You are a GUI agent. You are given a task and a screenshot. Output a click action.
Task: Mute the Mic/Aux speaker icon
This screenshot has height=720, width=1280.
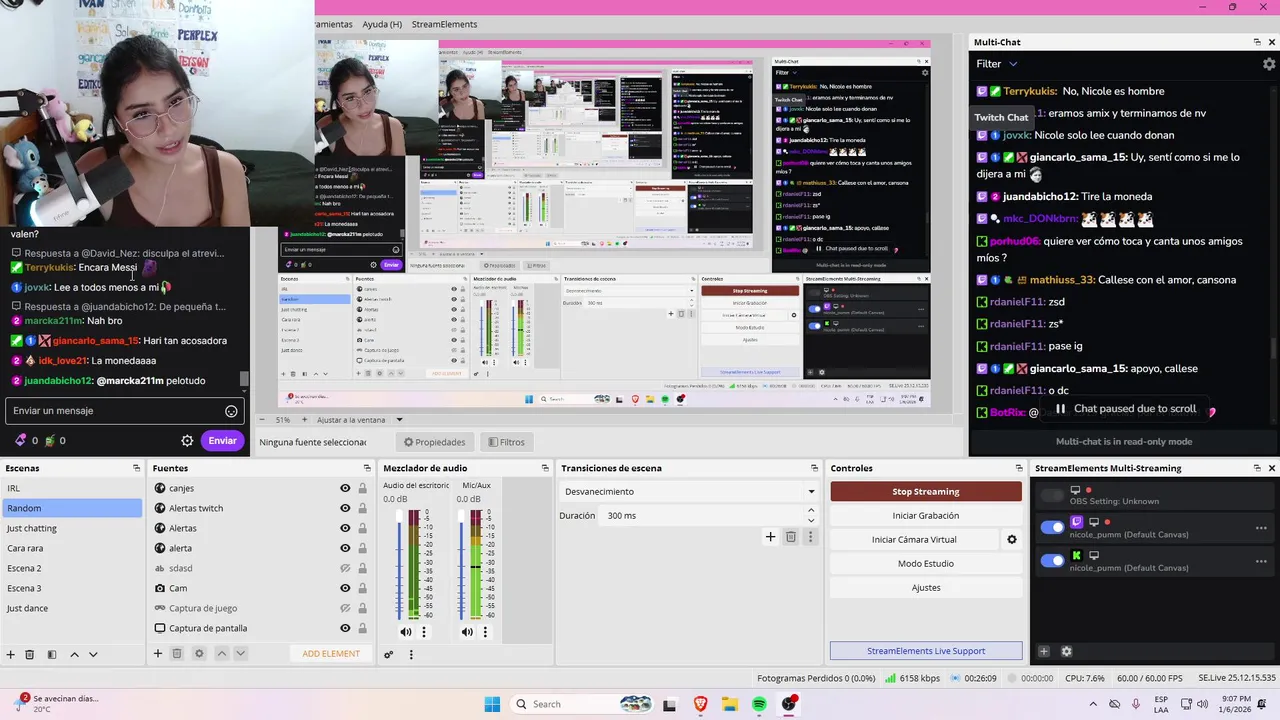tap(467, 632)
